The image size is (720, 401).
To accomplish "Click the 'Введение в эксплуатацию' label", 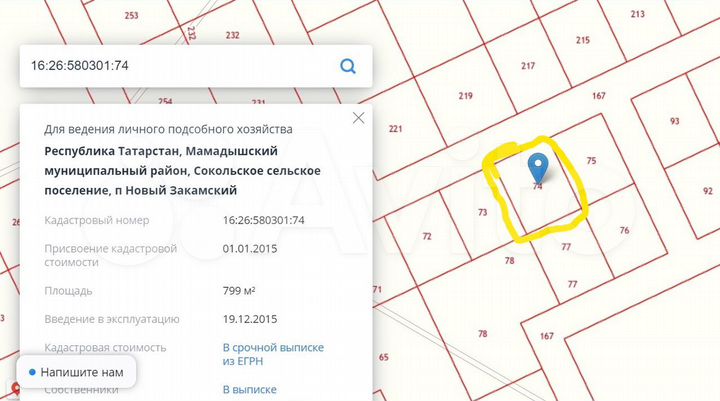I will tap(112, 319).
